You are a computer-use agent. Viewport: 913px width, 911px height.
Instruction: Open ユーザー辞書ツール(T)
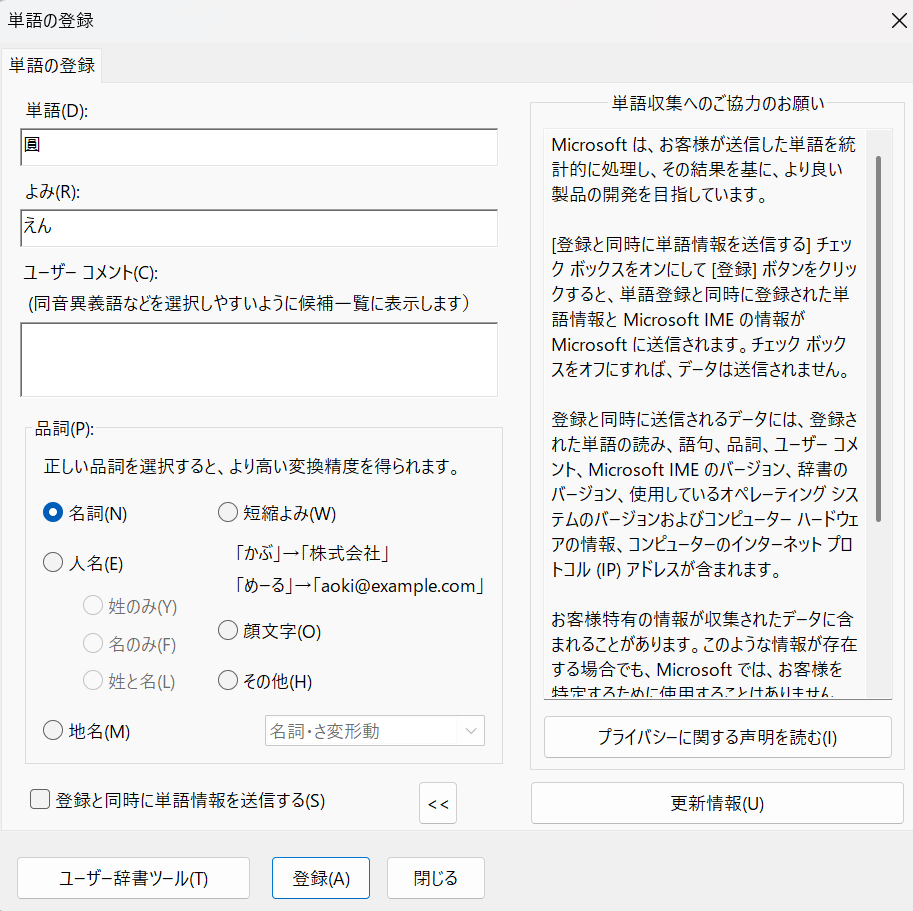[x=133, y=878]
